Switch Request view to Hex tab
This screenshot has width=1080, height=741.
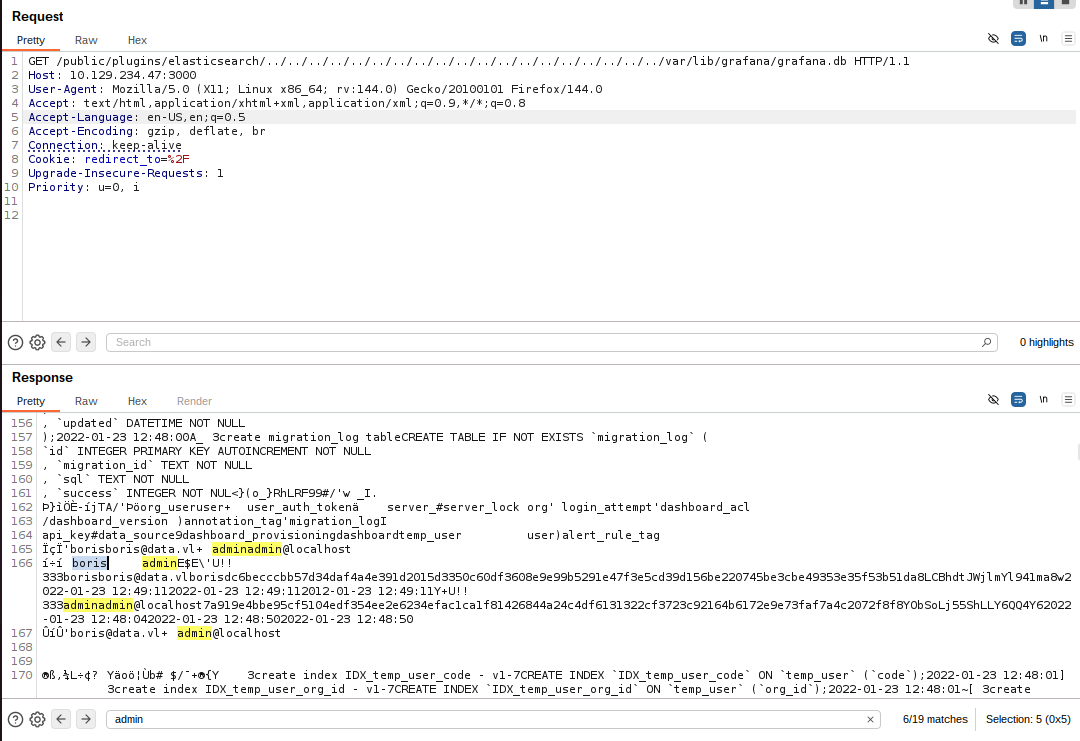137,40
